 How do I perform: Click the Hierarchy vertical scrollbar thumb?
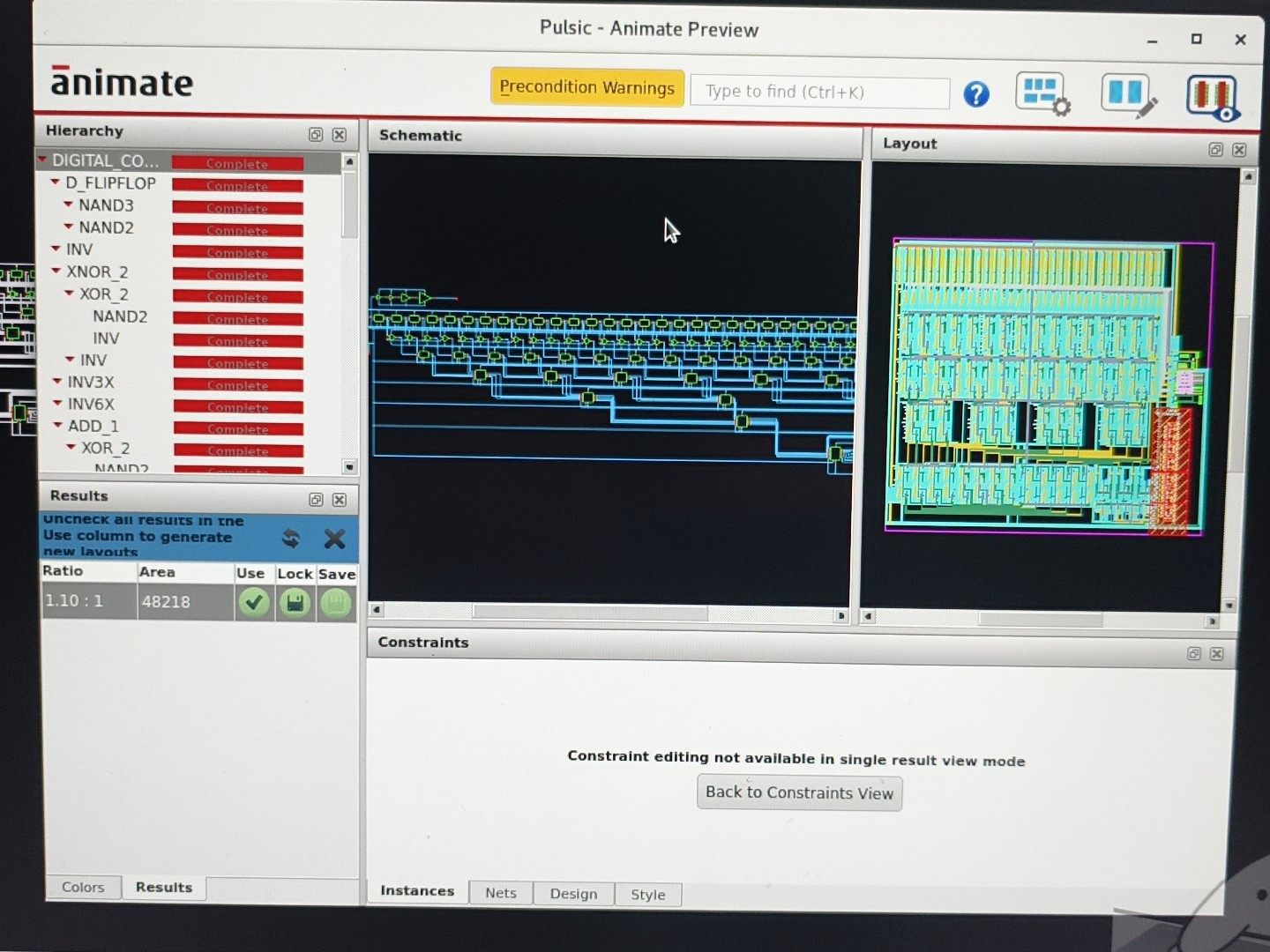(349, 205)
